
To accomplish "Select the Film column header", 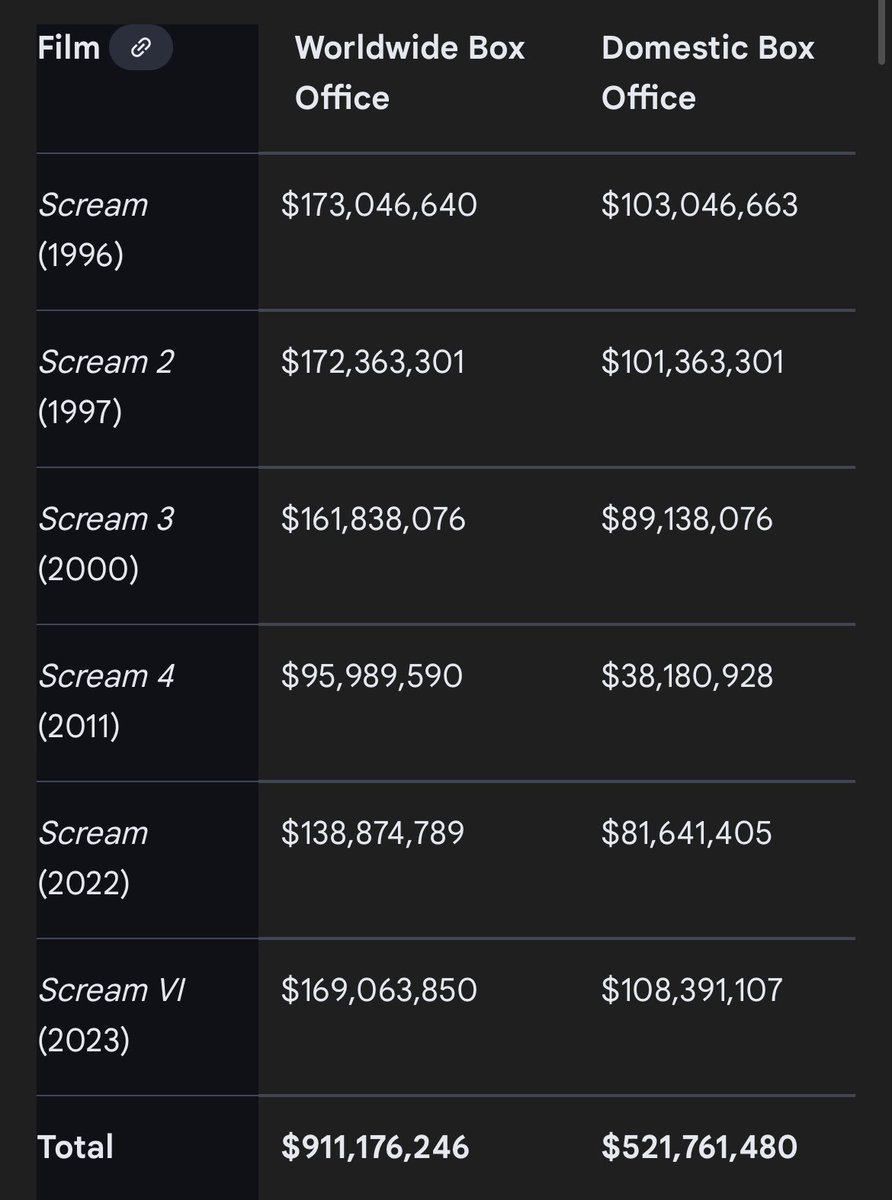I will pyautogui.click(x=69, y=48).
